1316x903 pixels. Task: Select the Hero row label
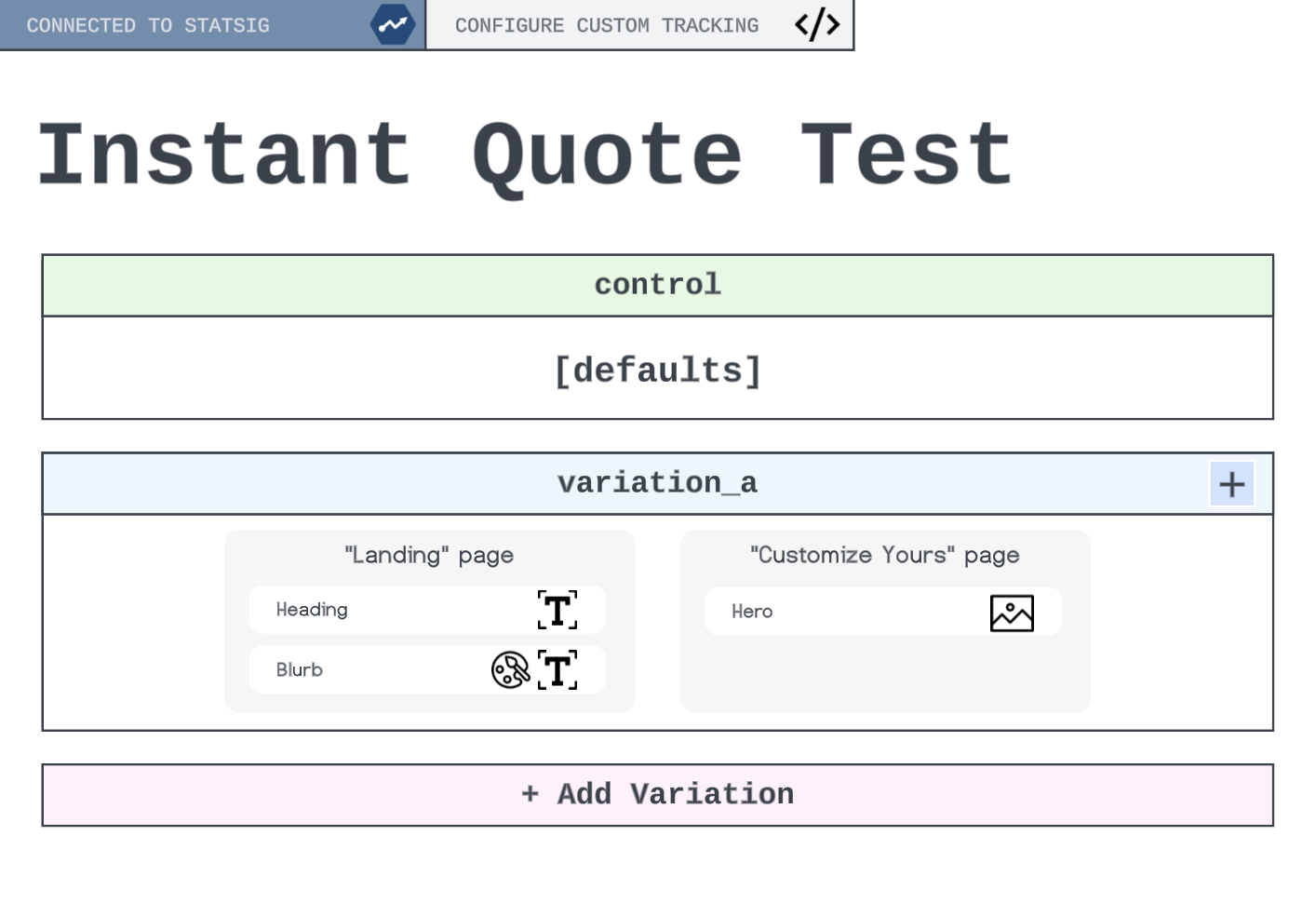(752, 612)
